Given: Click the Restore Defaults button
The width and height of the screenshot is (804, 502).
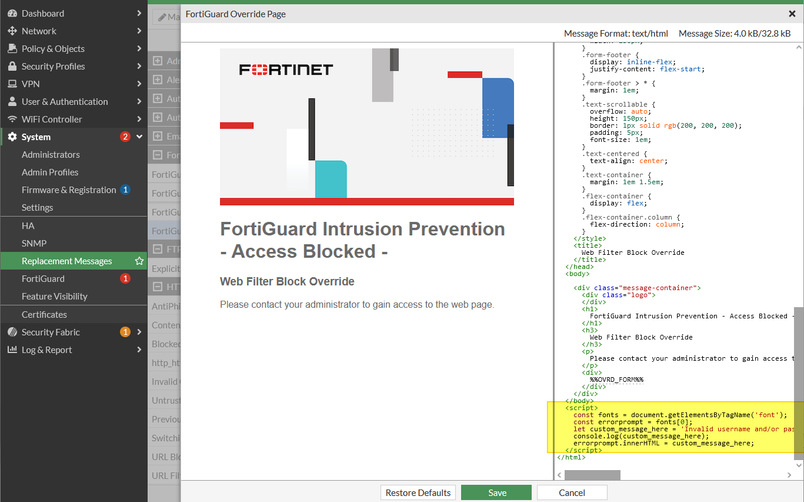Looking at the screenshot, I should coord(418,493).
